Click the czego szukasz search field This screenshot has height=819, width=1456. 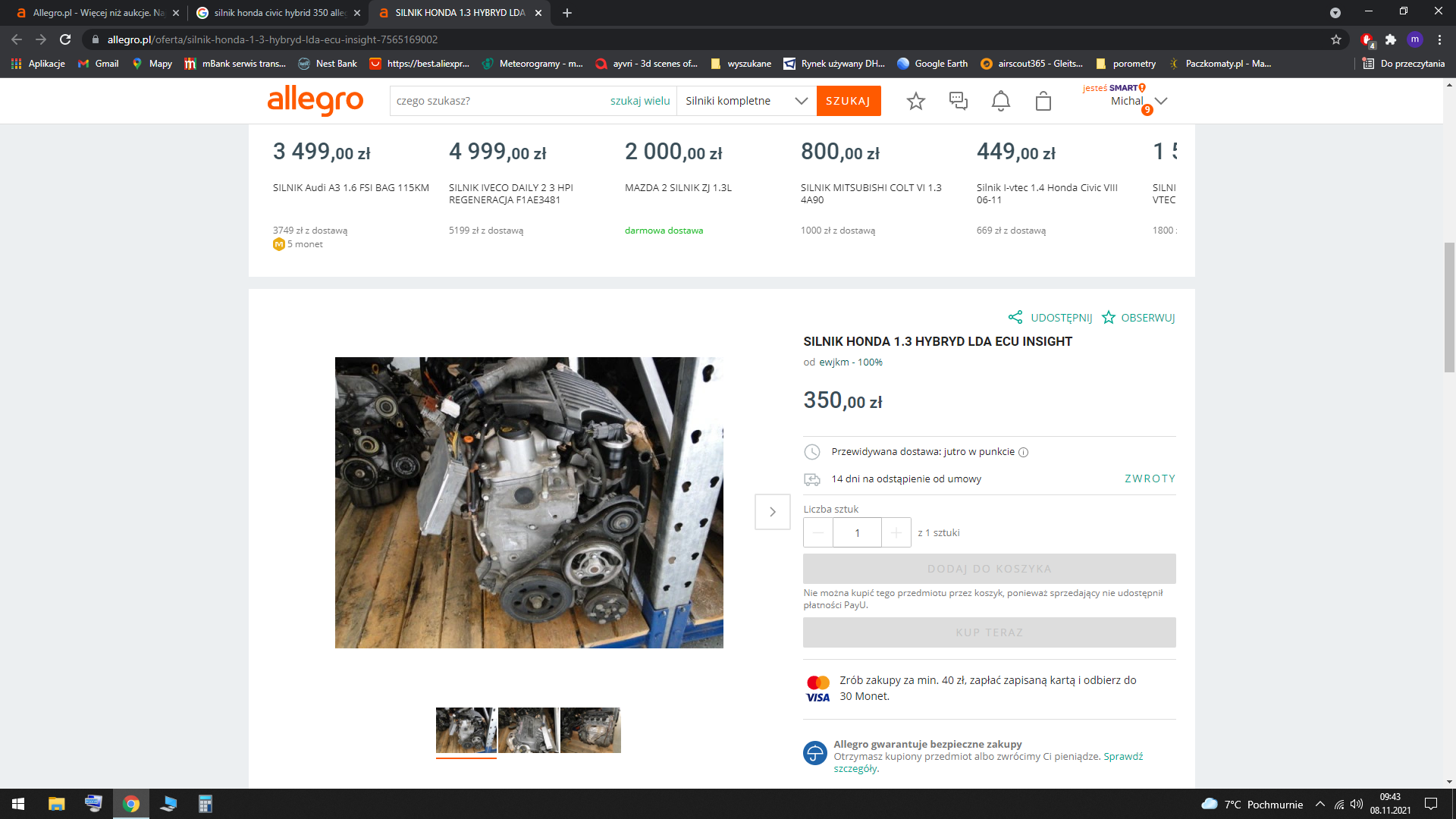pos(497,101)
